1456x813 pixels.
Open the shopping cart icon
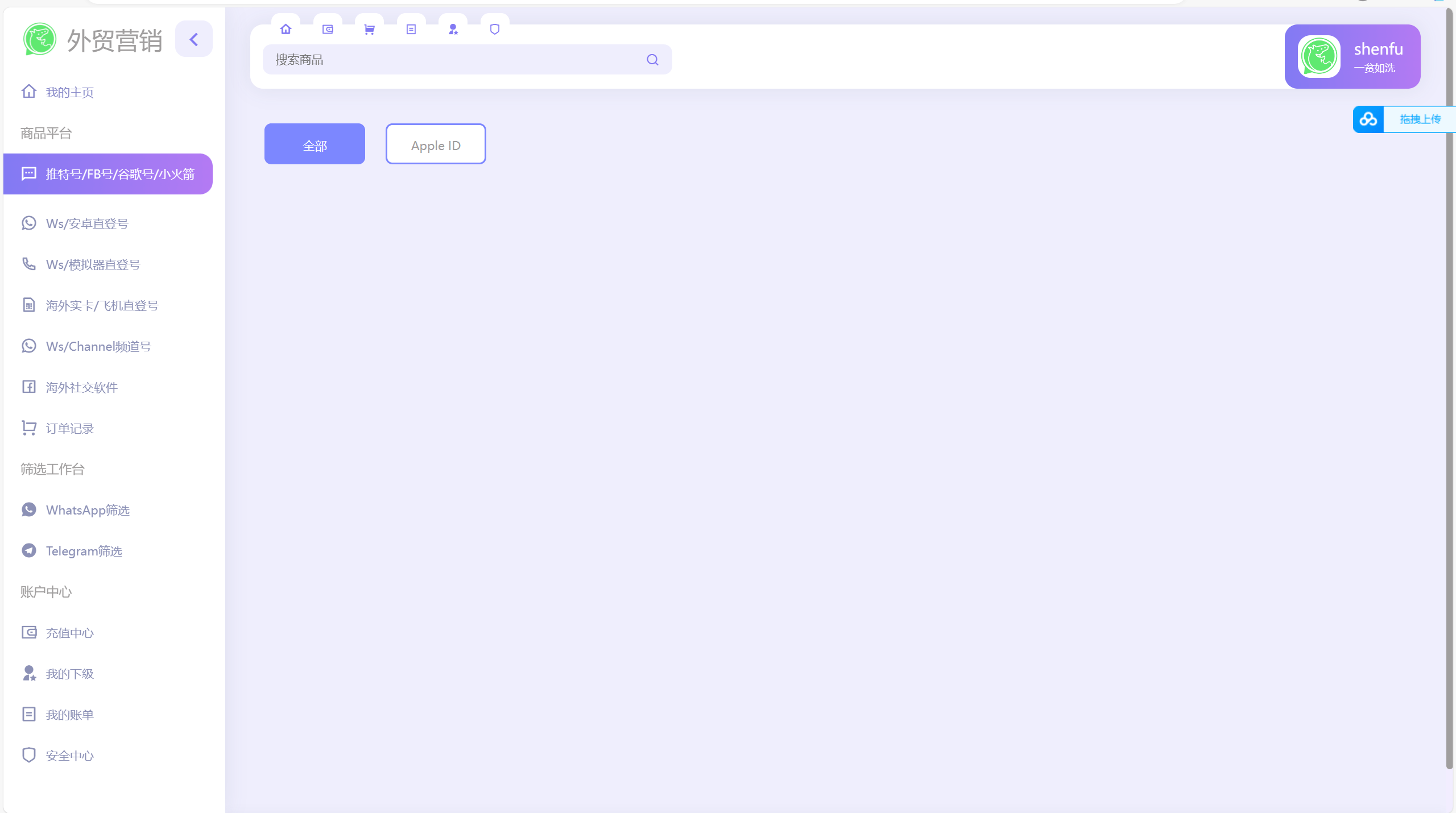click(369, 29)
